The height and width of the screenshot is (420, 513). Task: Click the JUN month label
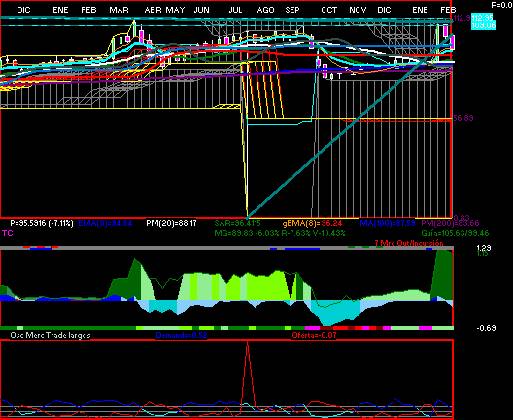click(202, 10)
